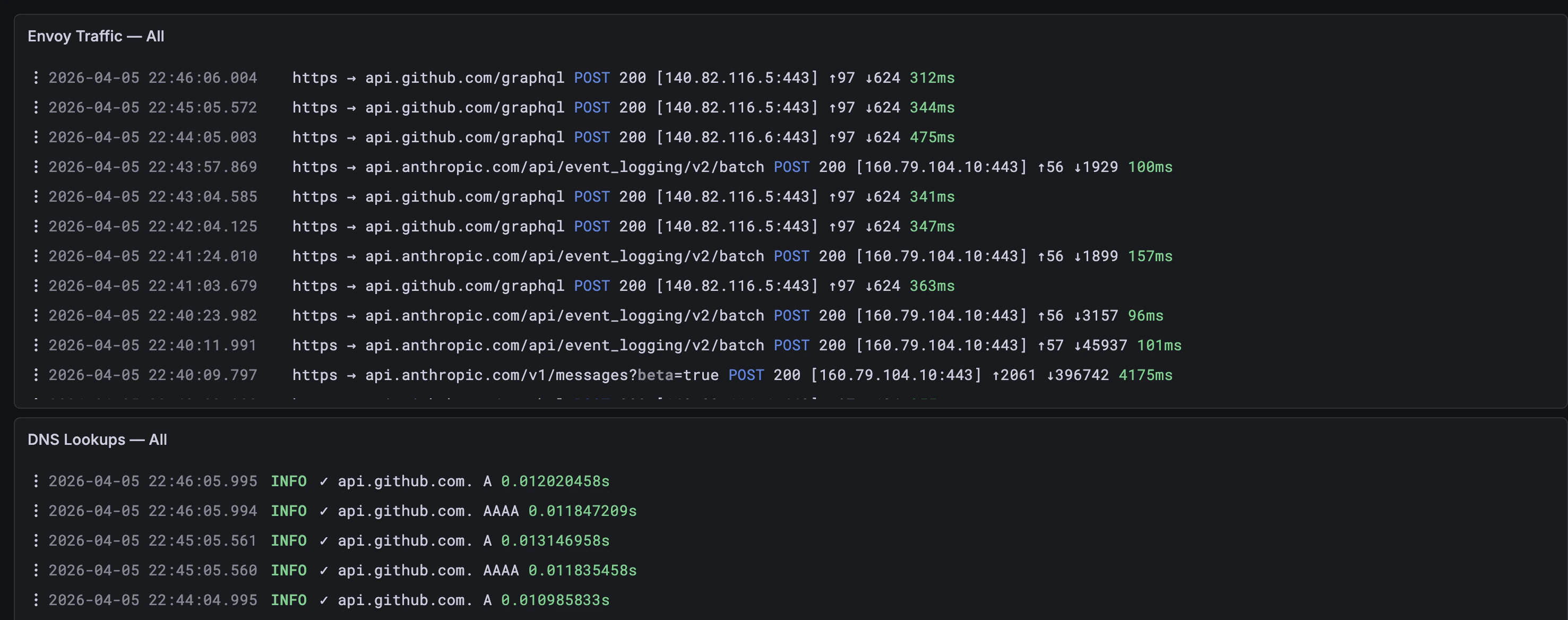Click the ↓396742 response bytes value

[1078, 375]
